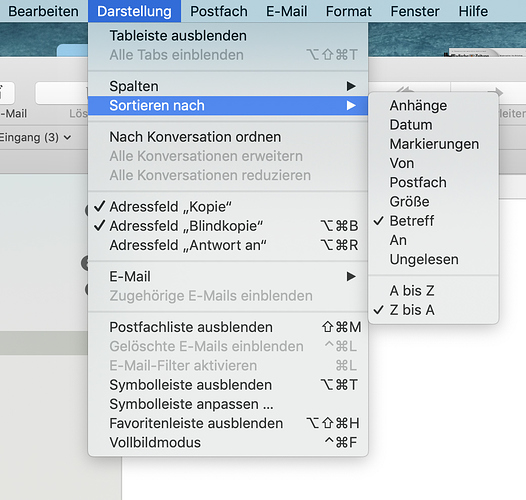Expand the E-Mail submenu entry
This screenshot has width=526, height=500.
(228, 277)
